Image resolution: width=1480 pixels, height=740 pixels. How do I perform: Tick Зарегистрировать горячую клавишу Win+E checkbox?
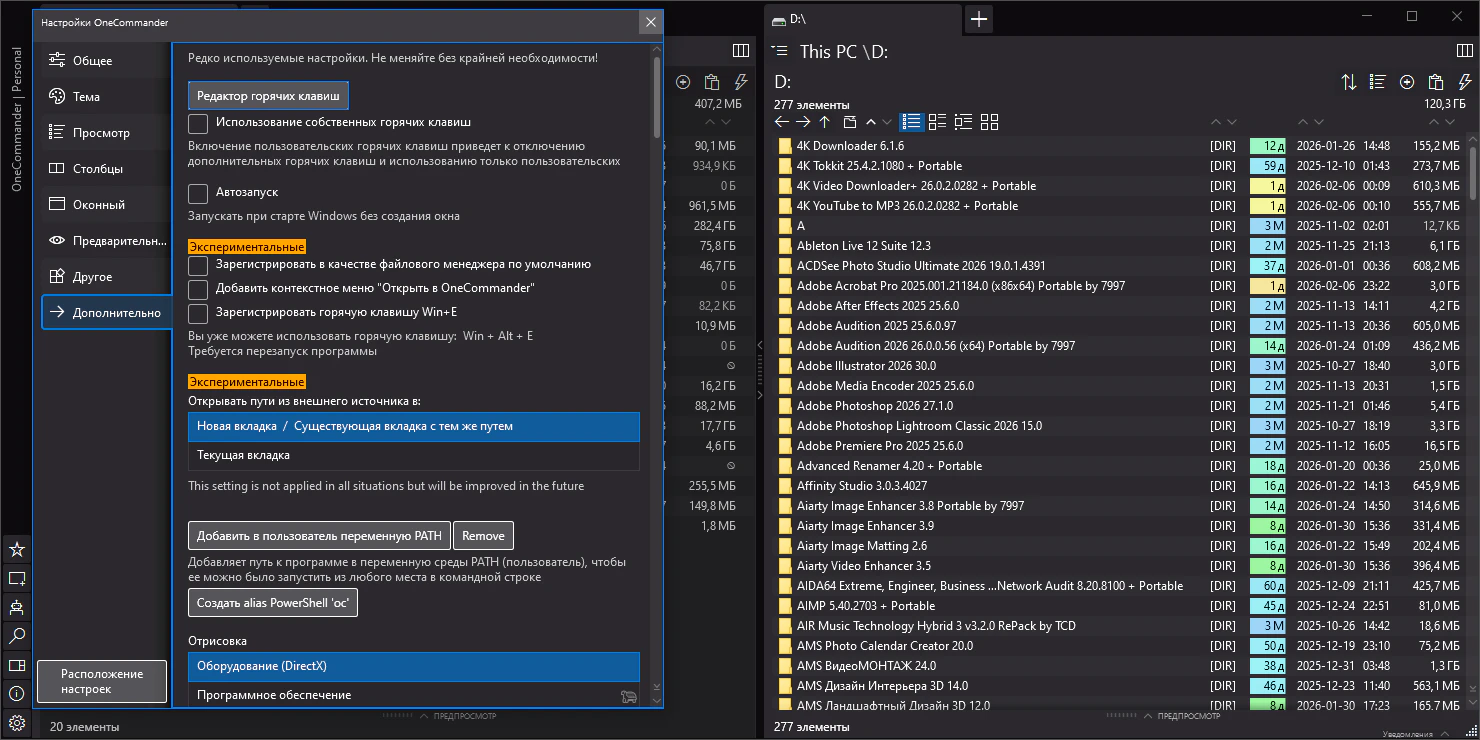[198, 313]
